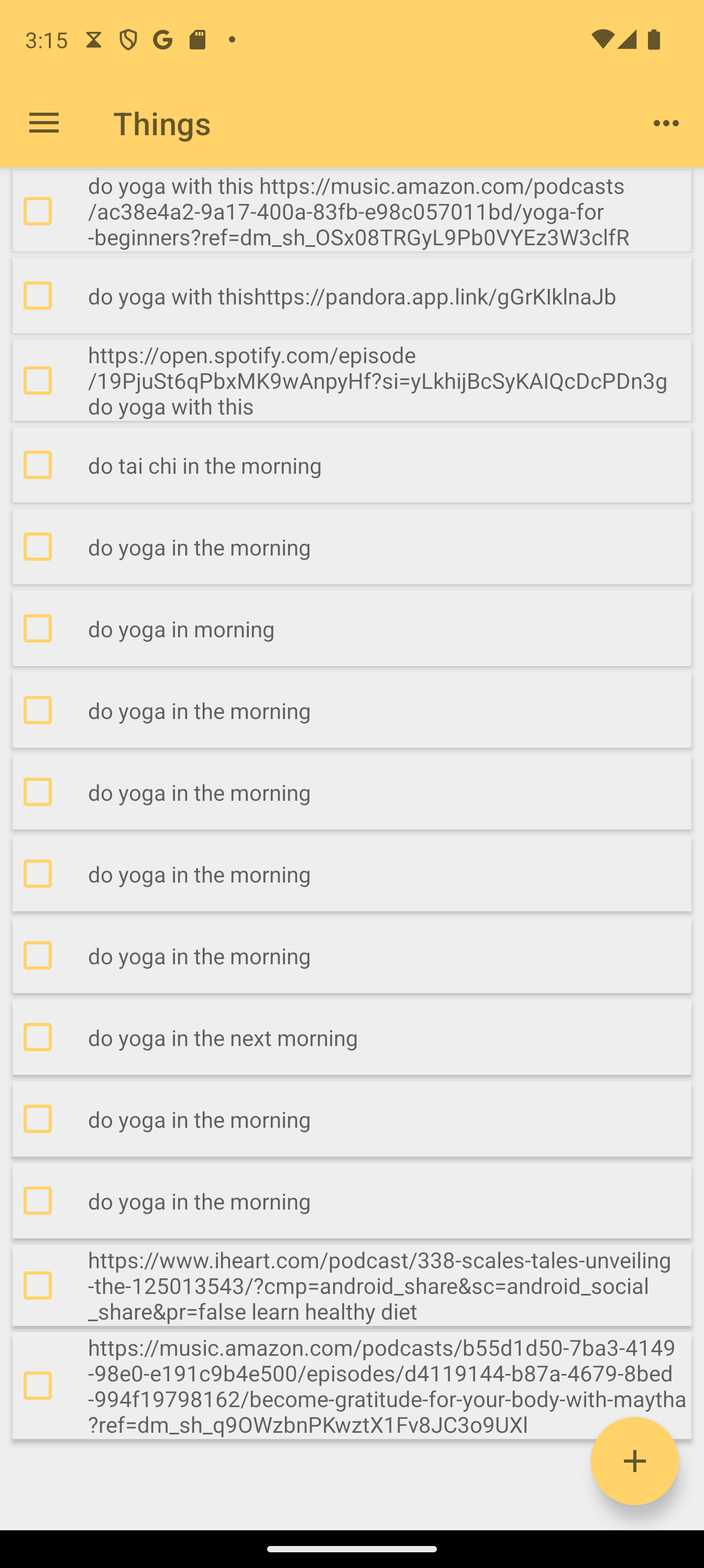Tap the SD card status bar icon
The width and height of the screenshot is (704, 1568).
[x=197, y=39]
